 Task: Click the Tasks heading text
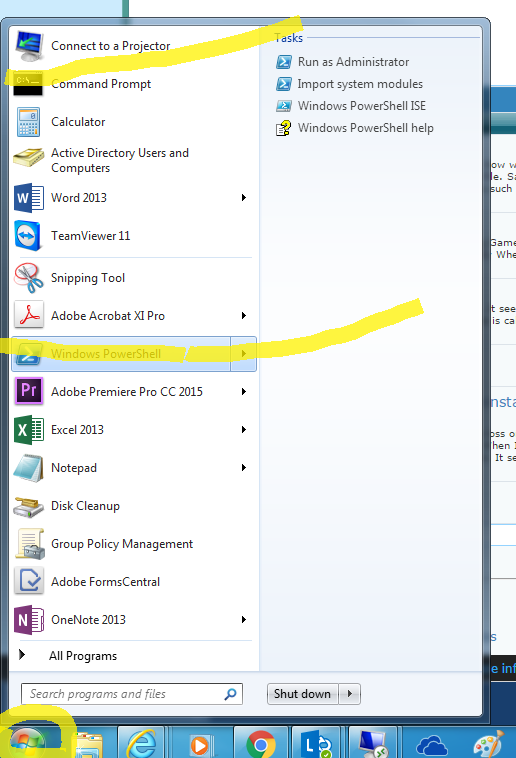click(x=289, y=38)
